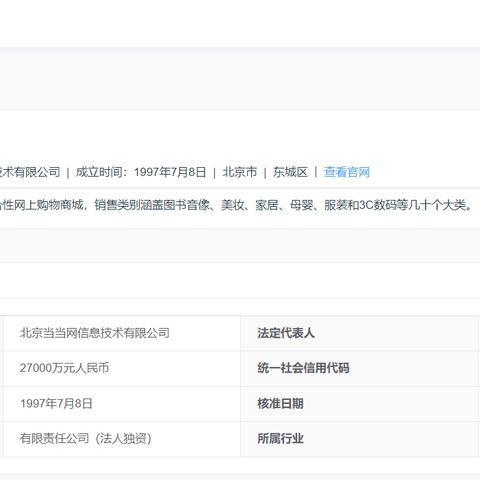
Task: Click the 法定代表人 label cell
Action: coord(359,333)
